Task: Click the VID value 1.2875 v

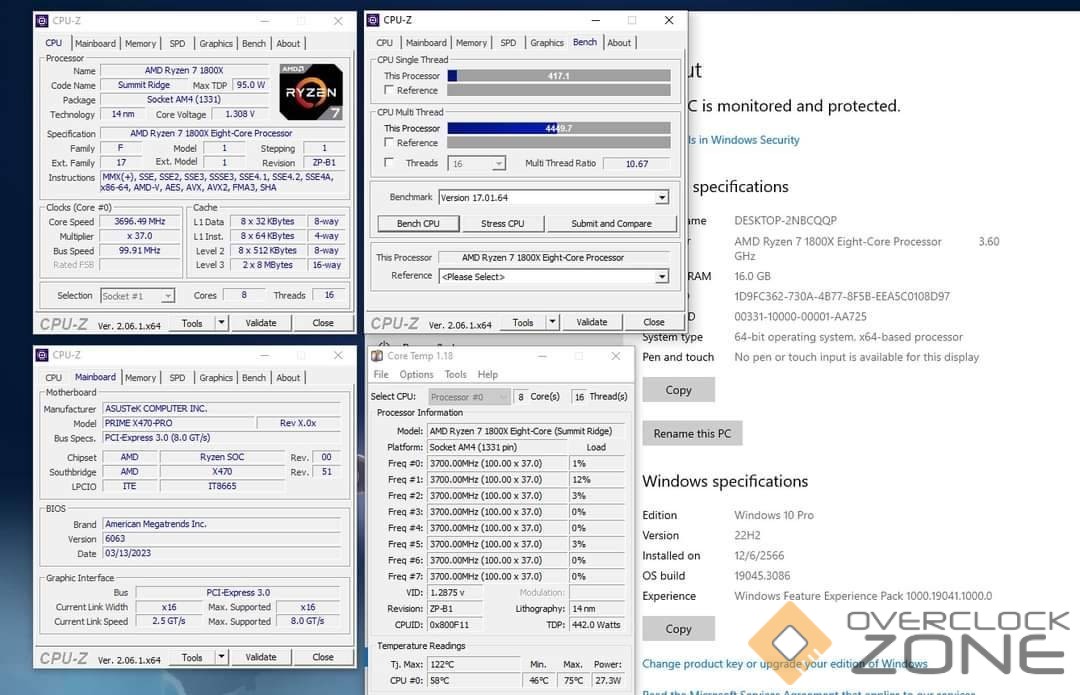Action: (455, 592)
